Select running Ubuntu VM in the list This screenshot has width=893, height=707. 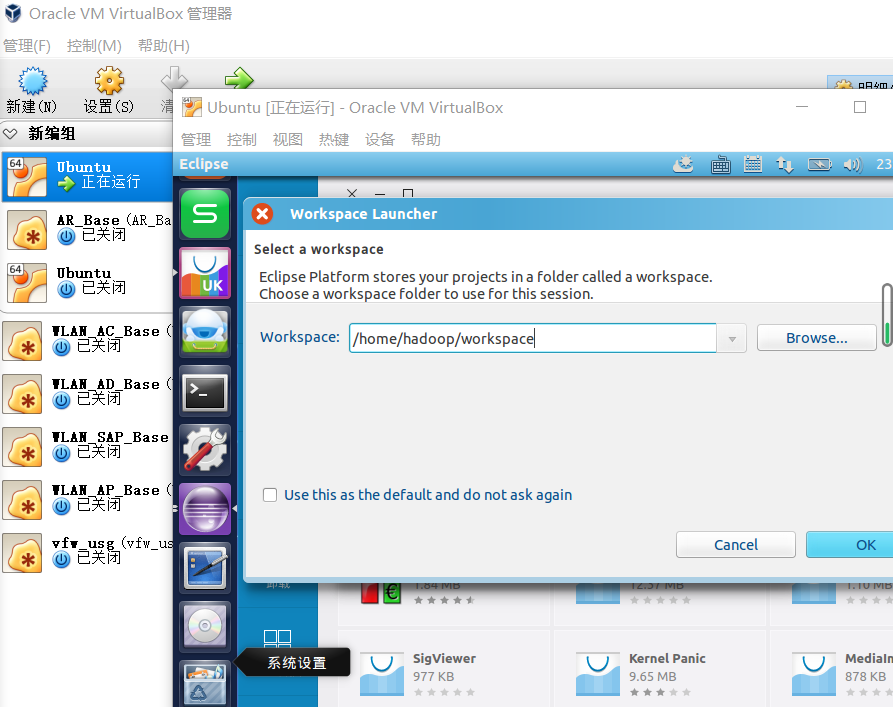87,175
